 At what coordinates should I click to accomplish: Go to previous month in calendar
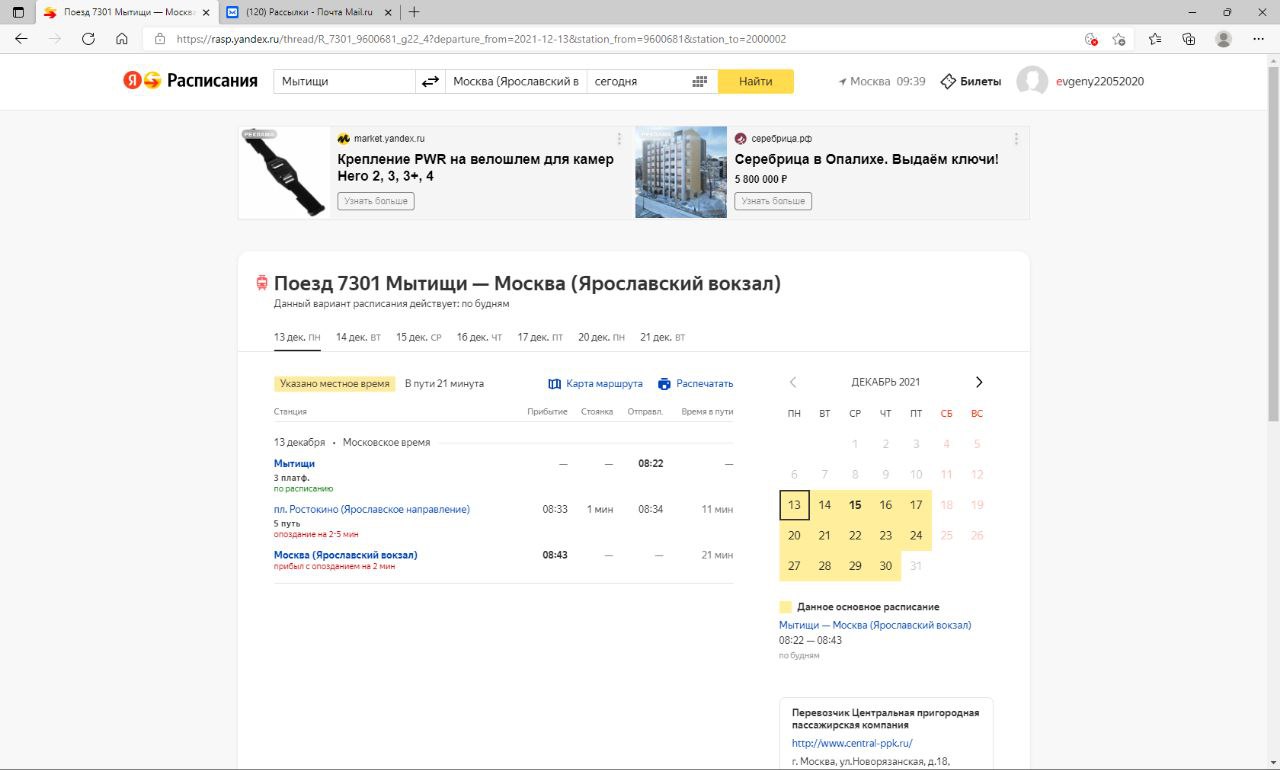click(x=793, y=382)
